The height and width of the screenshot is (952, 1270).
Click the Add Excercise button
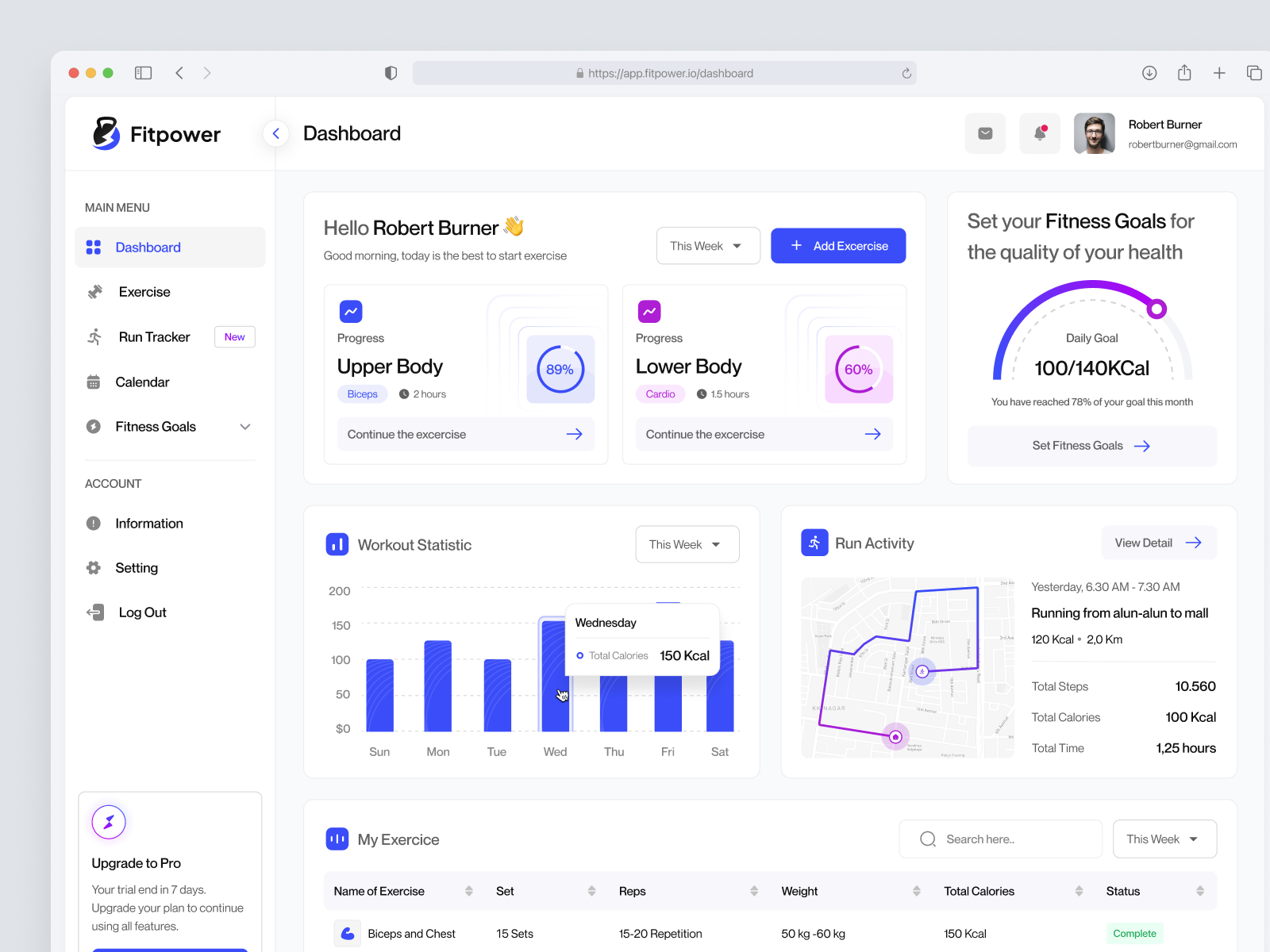837,245
